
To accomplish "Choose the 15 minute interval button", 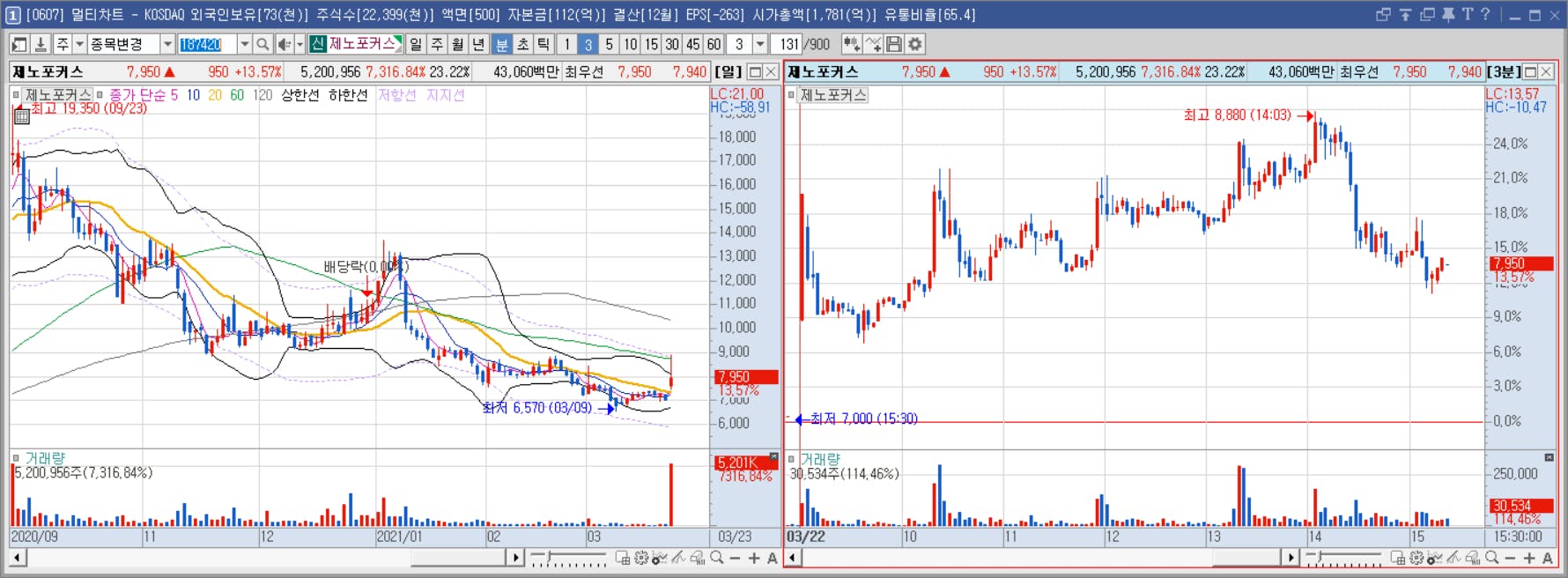I will click(x=651, y=44).
